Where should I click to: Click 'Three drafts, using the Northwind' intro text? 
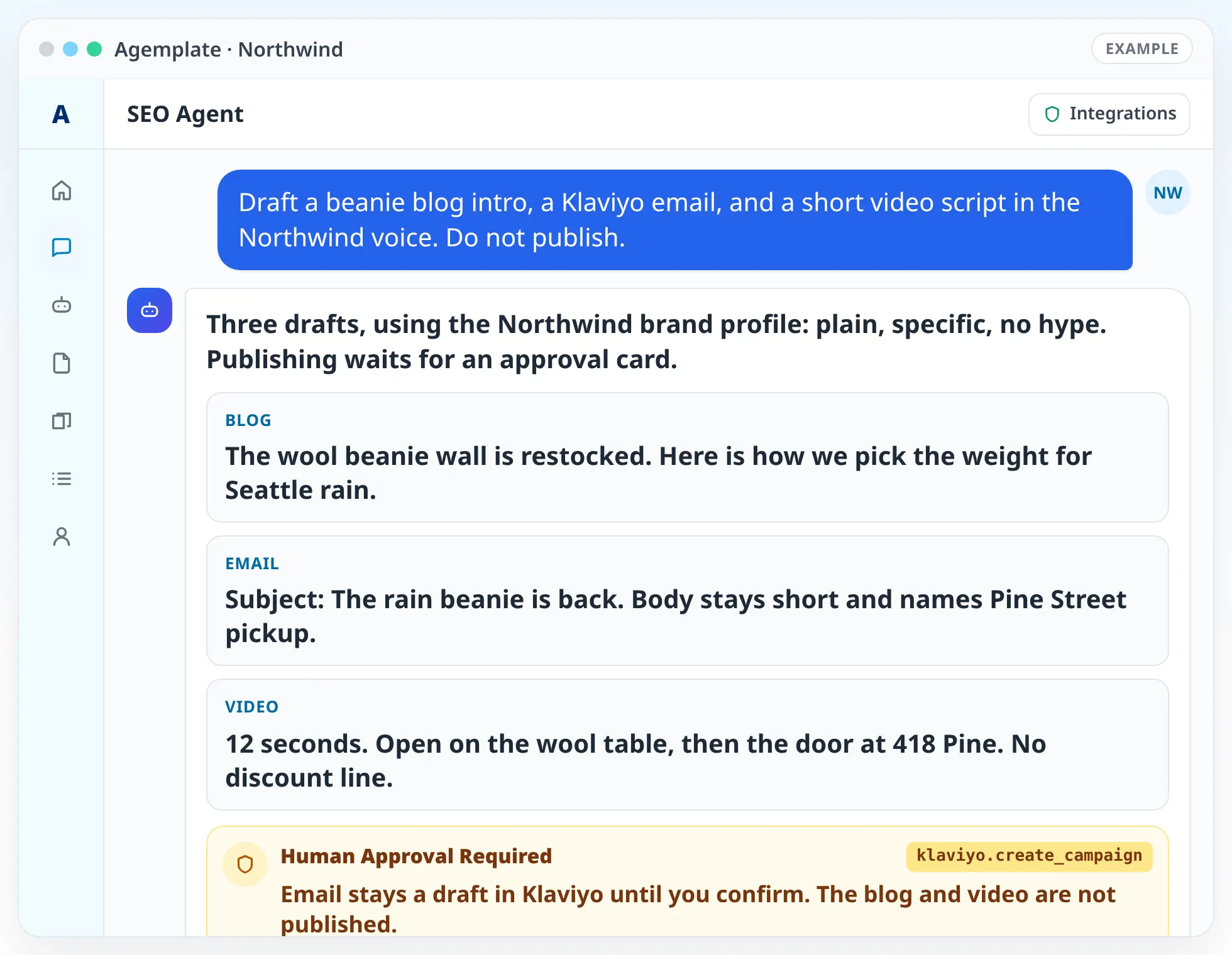pos(656,342)
